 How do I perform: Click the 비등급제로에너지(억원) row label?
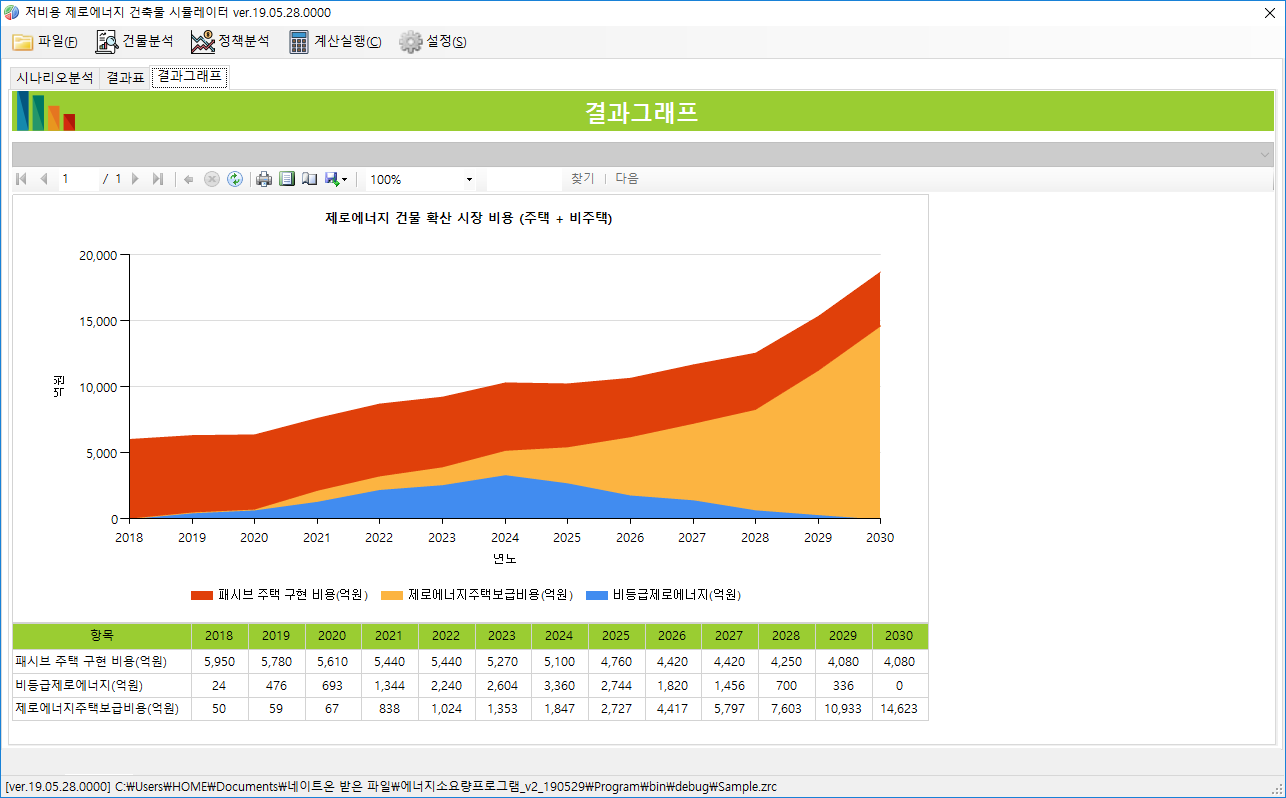coord(79,685)
